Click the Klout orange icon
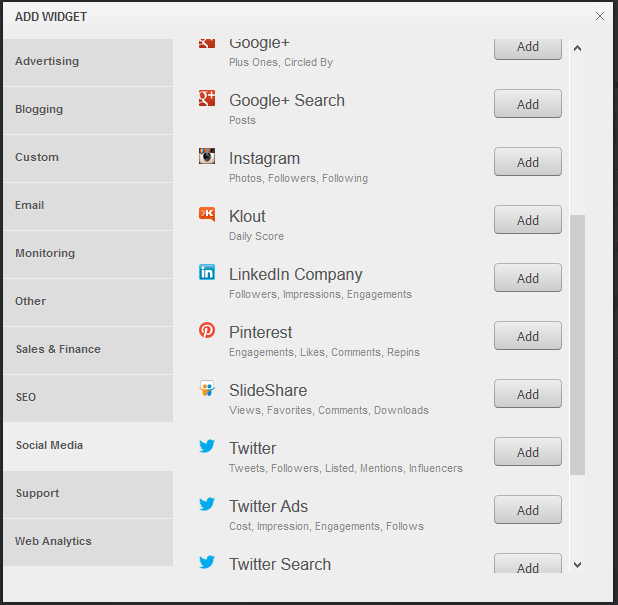Image resolution: width=618 pixels, height=605 pixels. [x=207, y=214]
